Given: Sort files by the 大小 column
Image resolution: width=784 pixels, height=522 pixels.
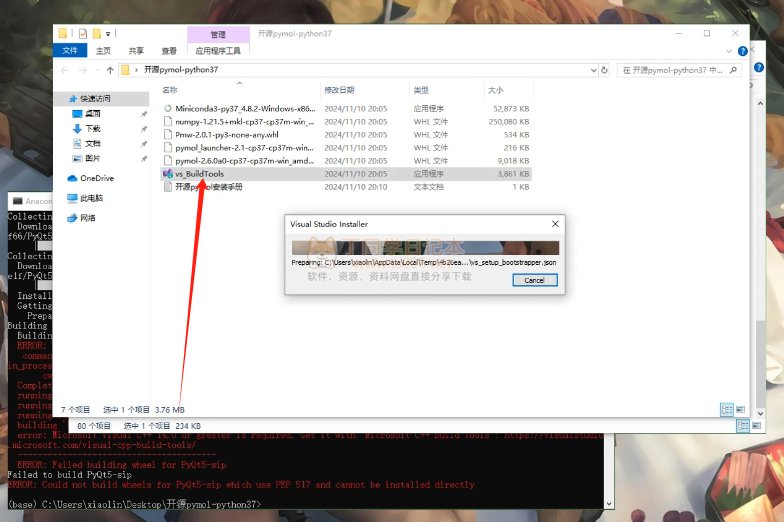Looking at the screenshot, I should (496, 90).
